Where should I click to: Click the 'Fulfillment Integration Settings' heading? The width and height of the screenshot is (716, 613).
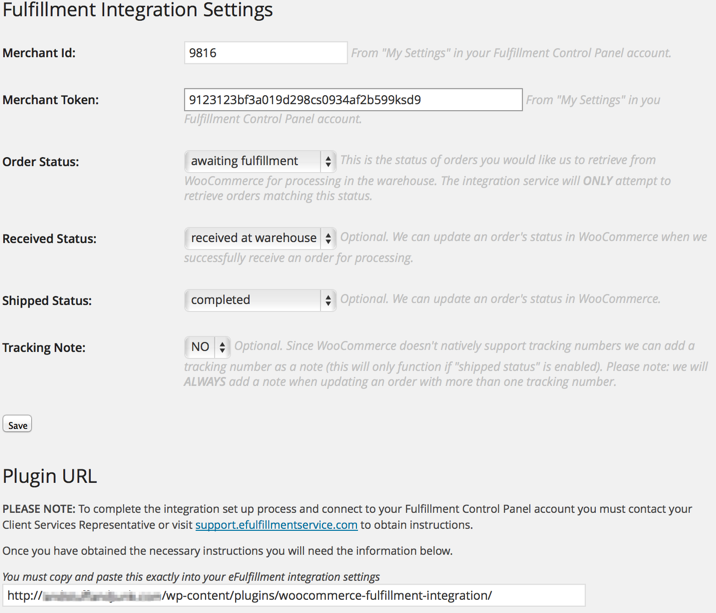[x=138, y=12]
